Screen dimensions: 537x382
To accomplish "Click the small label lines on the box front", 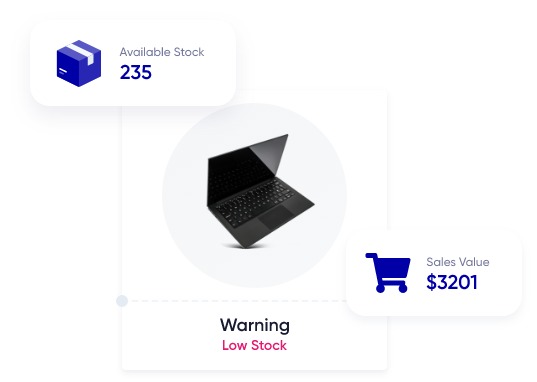I will (62, 71).
